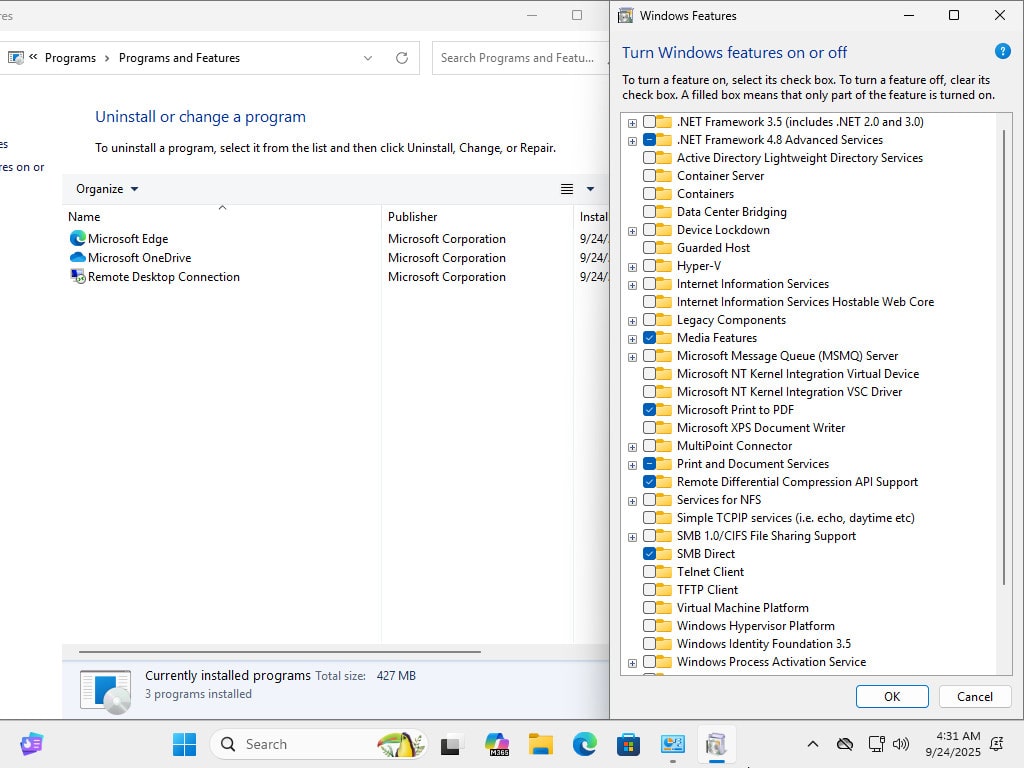Click the Programs breadcrumb item
Image resolution: width=1024 pixels, height=768 pixels.
70,58
